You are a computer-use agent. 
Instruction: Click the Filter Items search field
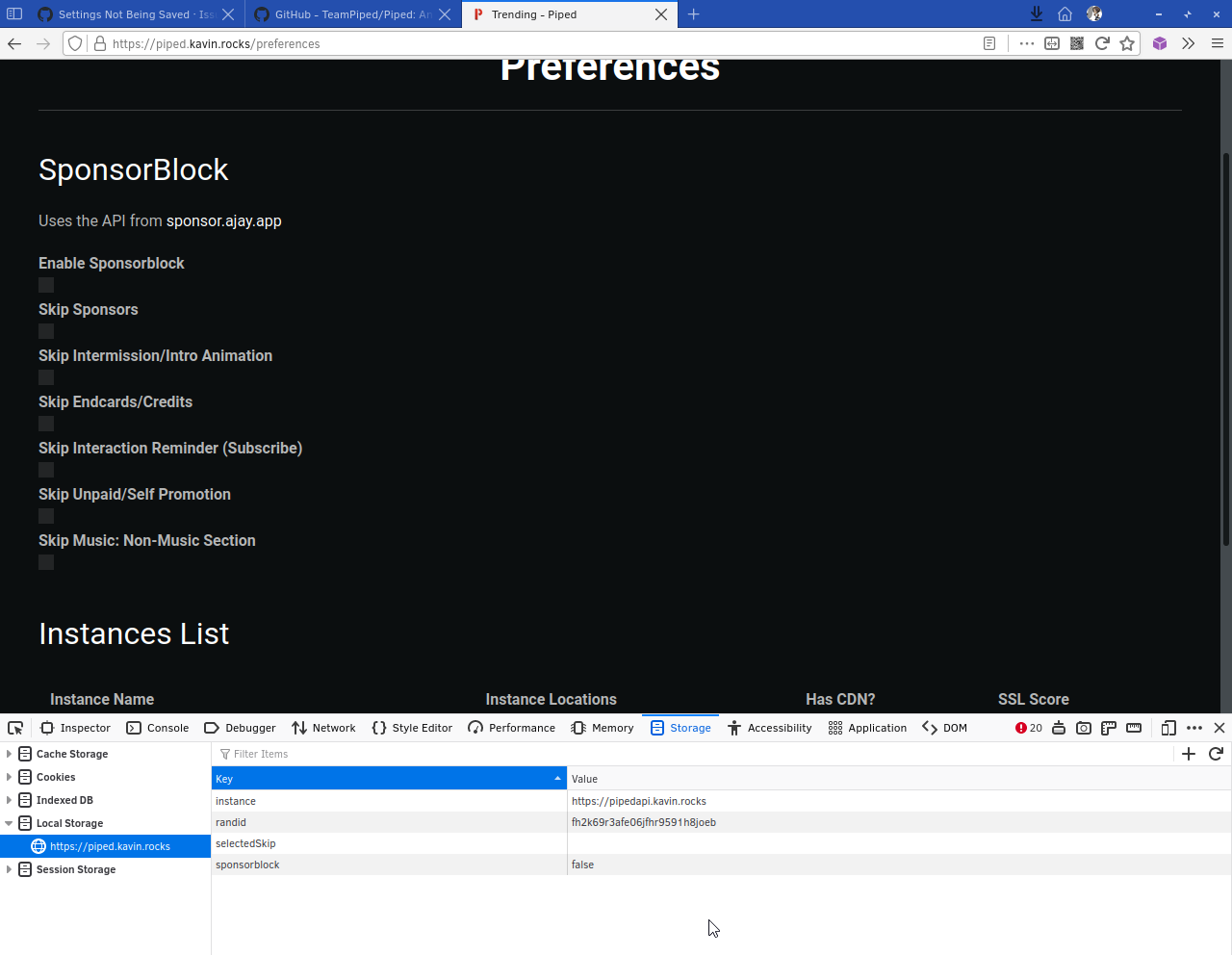(289, 754)
